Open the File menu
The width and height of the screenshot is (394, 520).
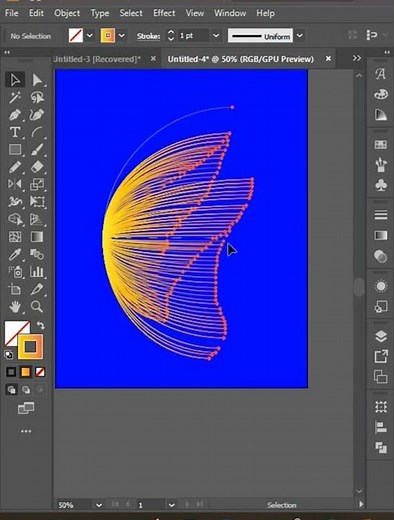click(11, 13)
